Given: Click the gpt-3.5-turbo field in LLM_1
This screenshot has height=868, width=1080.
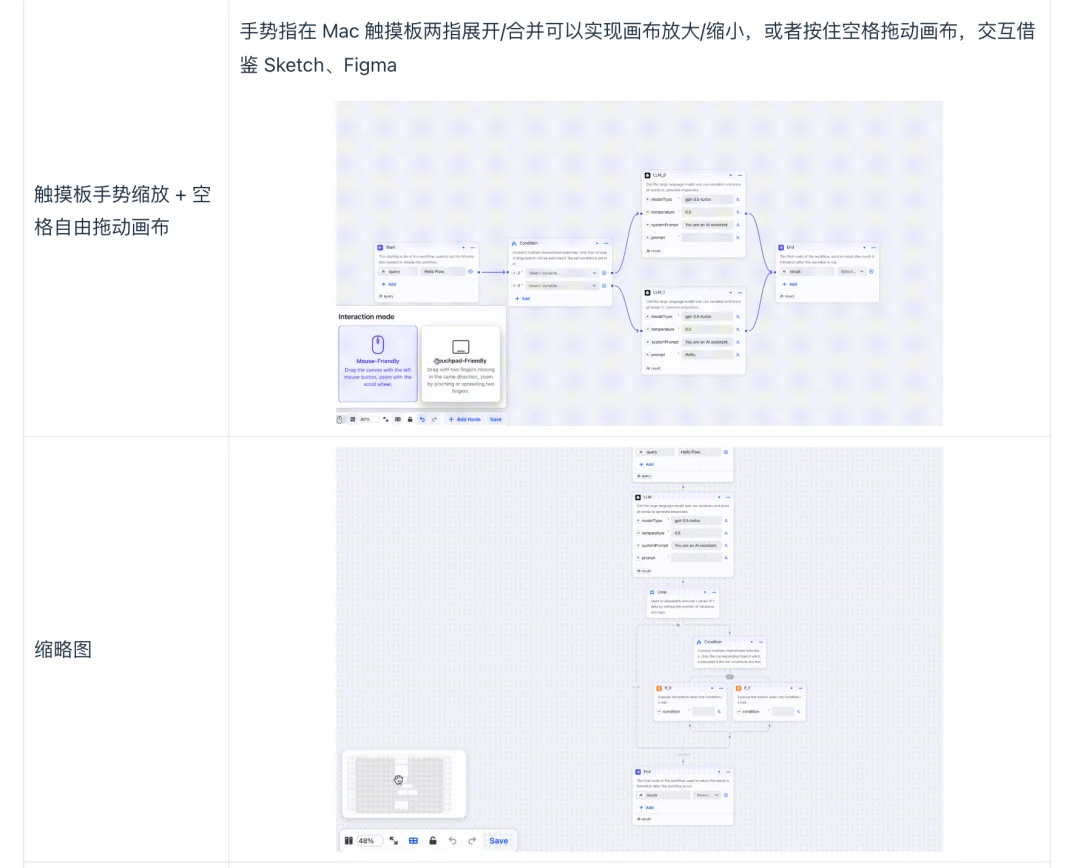Looking at the screenshot, I should tap(707, 316).
